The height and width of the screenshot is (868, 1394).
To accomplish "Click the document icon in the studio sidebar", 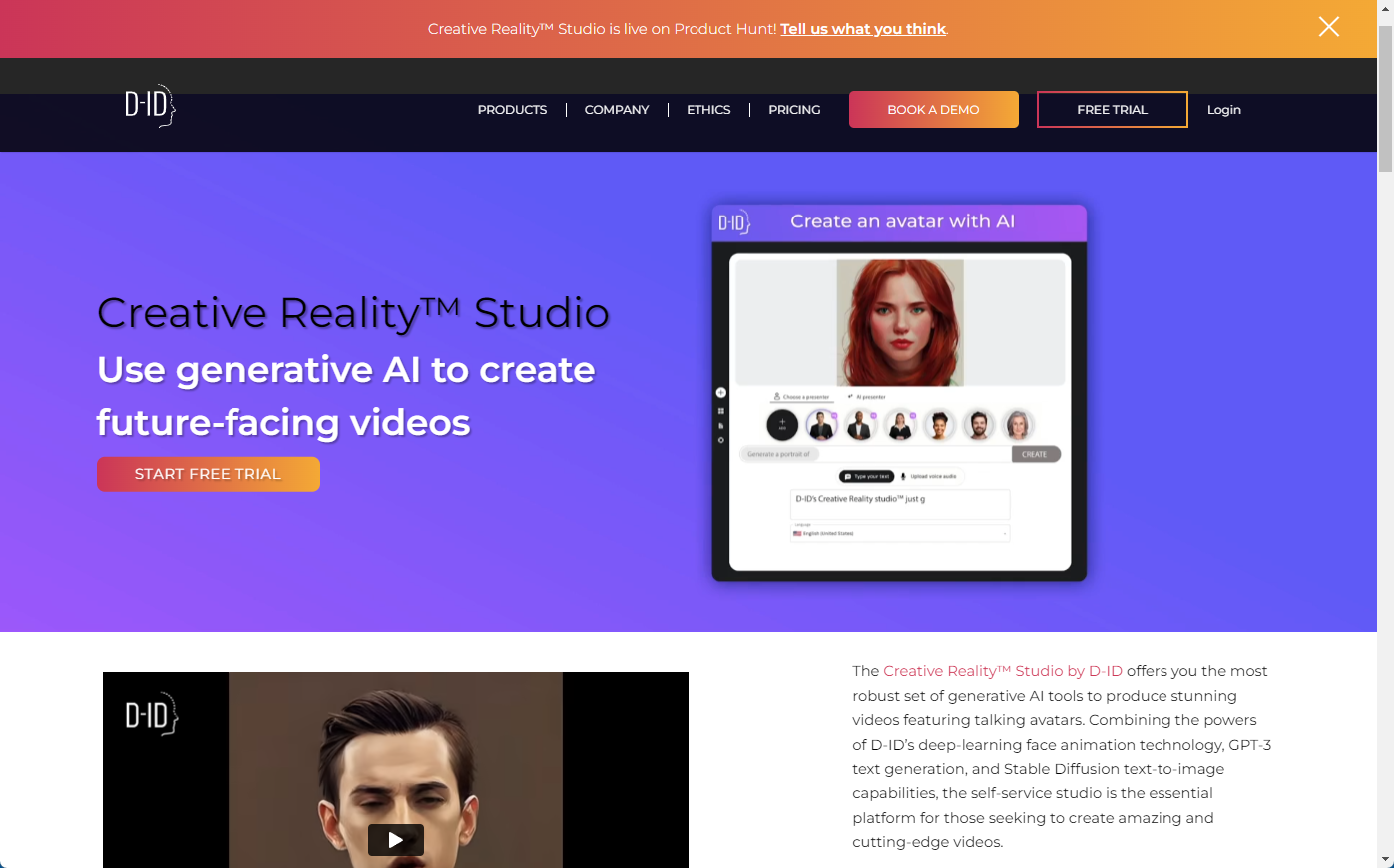I will coord(720,426).
